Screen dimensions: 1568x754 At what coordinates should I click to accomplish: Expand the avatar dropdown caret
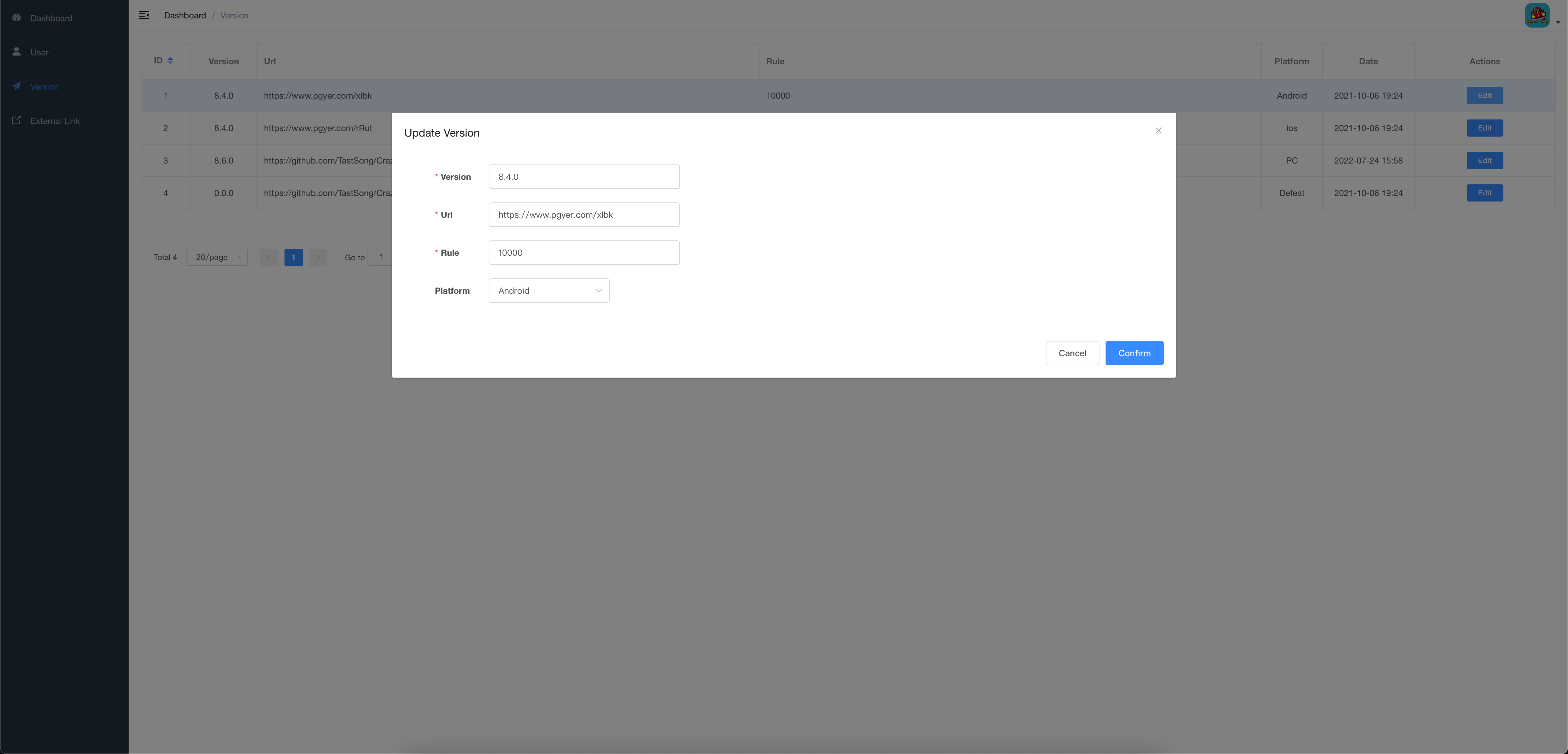[1558, 23]
